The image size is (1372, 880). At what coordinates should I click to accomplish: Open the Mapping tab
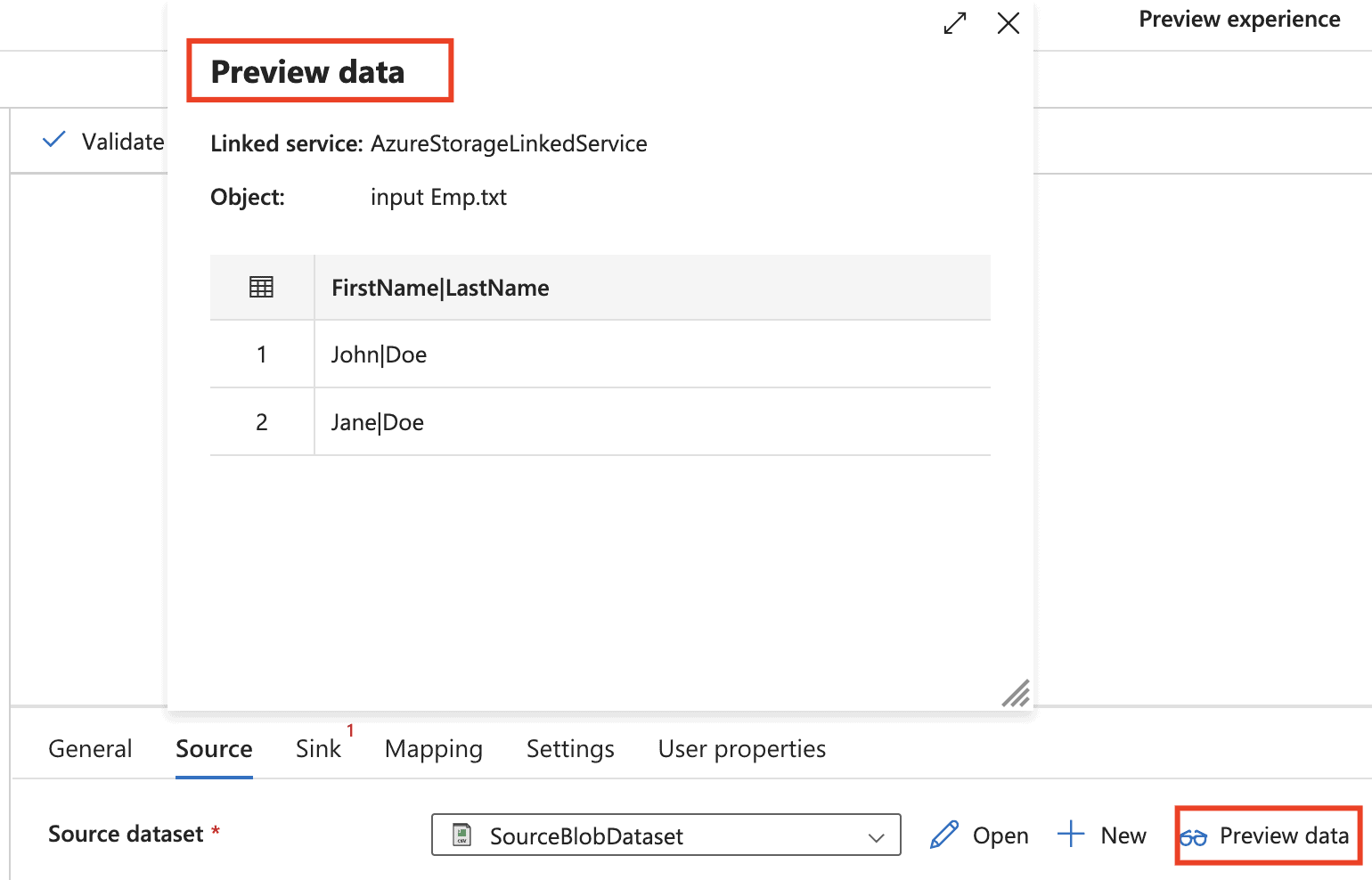434,749
